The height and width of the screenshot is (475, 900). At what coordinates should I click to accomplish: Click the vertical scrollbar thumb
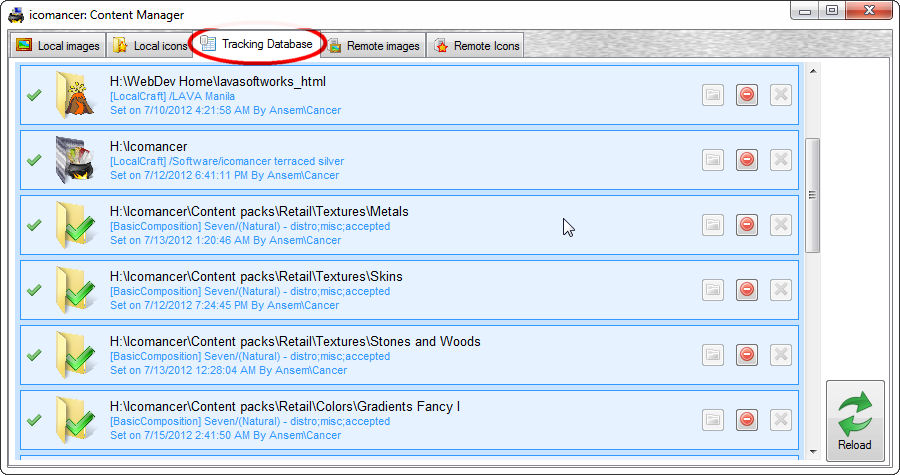pyautogui.click(x=812, y=195)
